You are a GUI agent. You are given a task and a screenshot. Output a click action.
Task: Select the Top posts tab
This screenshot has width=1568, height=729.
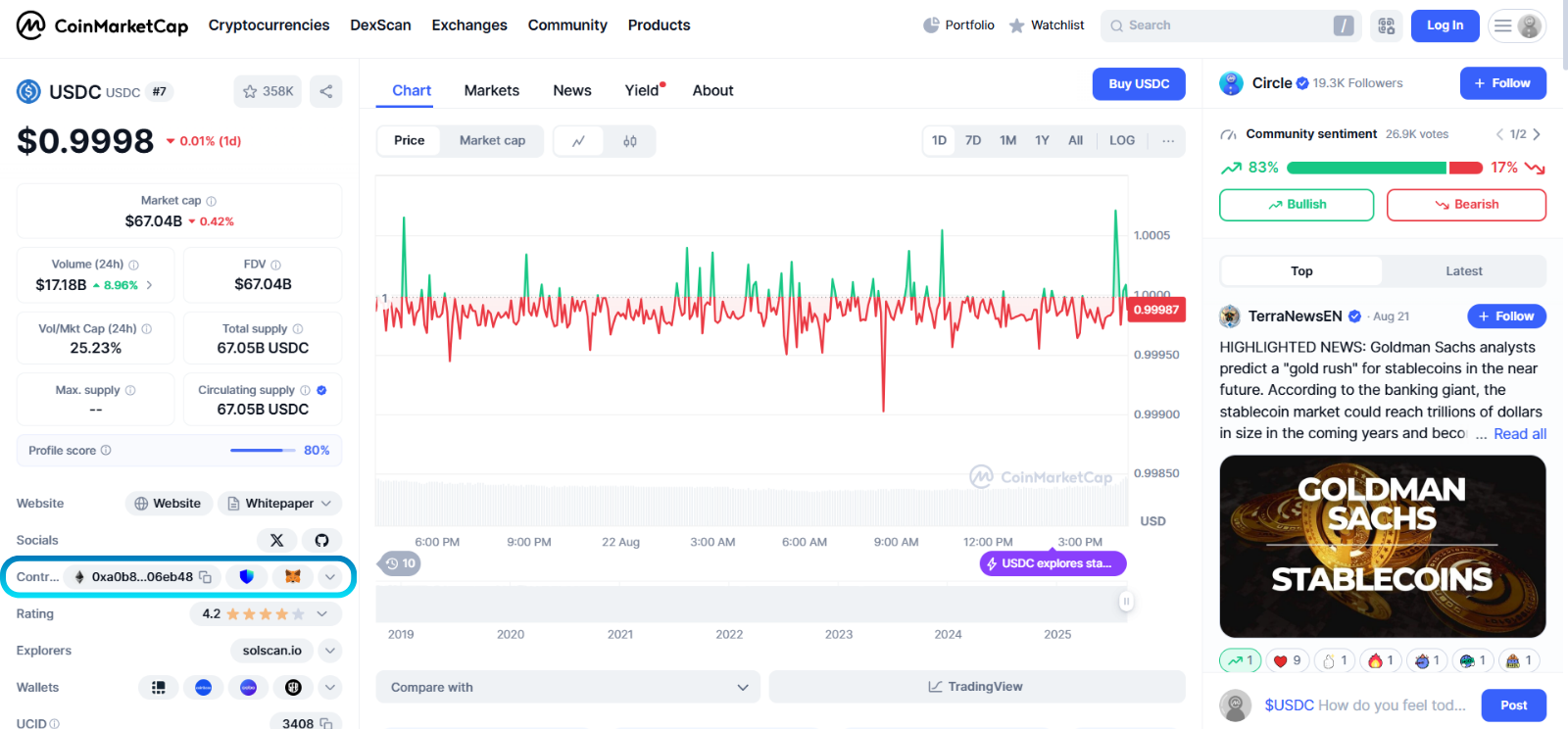pos(1301,271)
